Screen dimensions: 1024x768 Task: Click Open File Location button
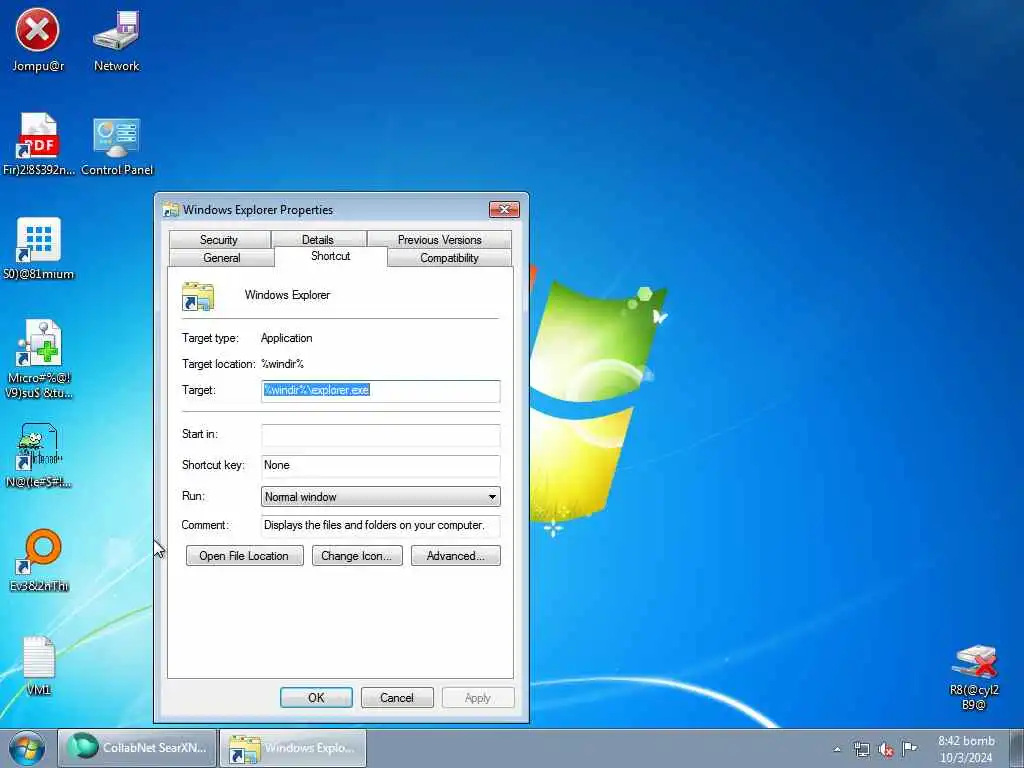coord(244,556)
